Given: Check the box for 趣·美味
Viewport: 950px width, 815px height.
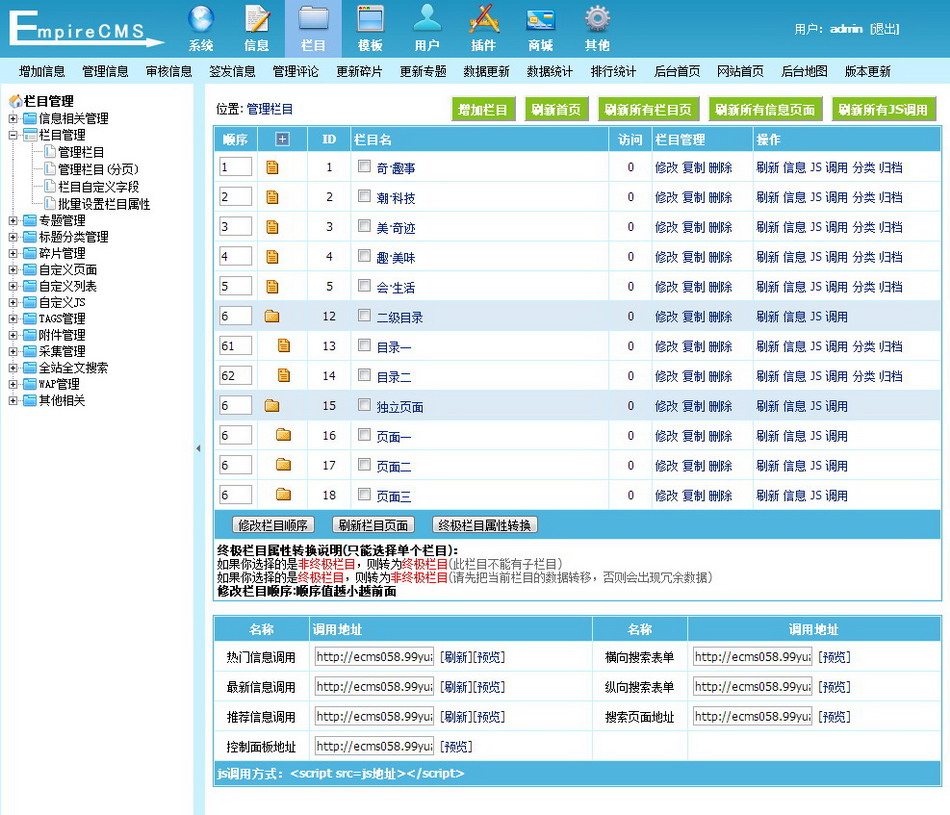Looking at the screenshot, I should 364,255.
